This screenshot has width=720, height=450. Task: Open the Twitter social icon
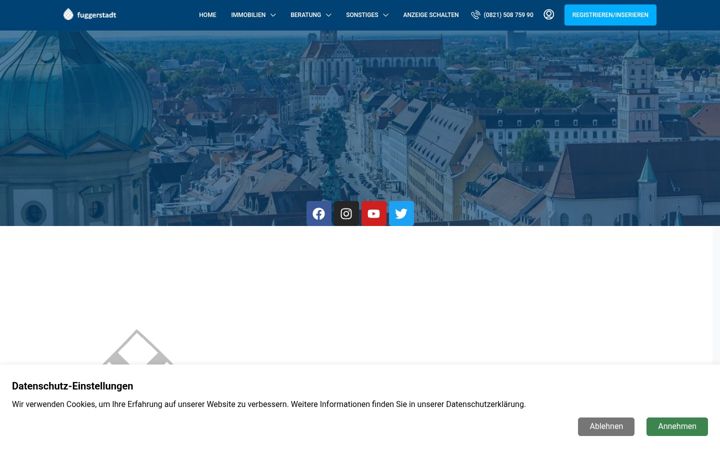coord(401,214)
